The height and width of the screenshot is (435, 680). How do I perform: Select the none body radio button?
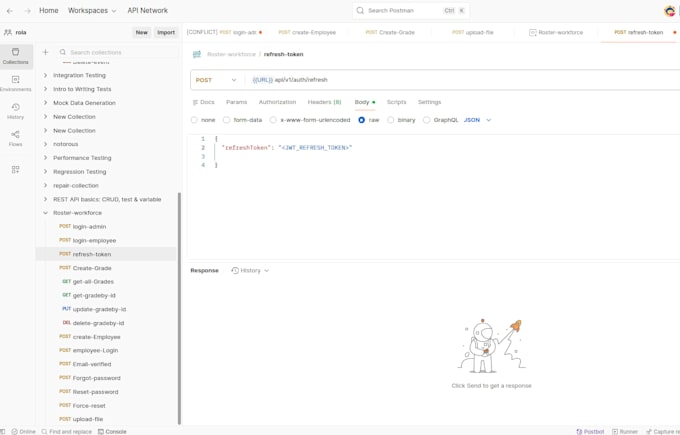click(194, 120)
